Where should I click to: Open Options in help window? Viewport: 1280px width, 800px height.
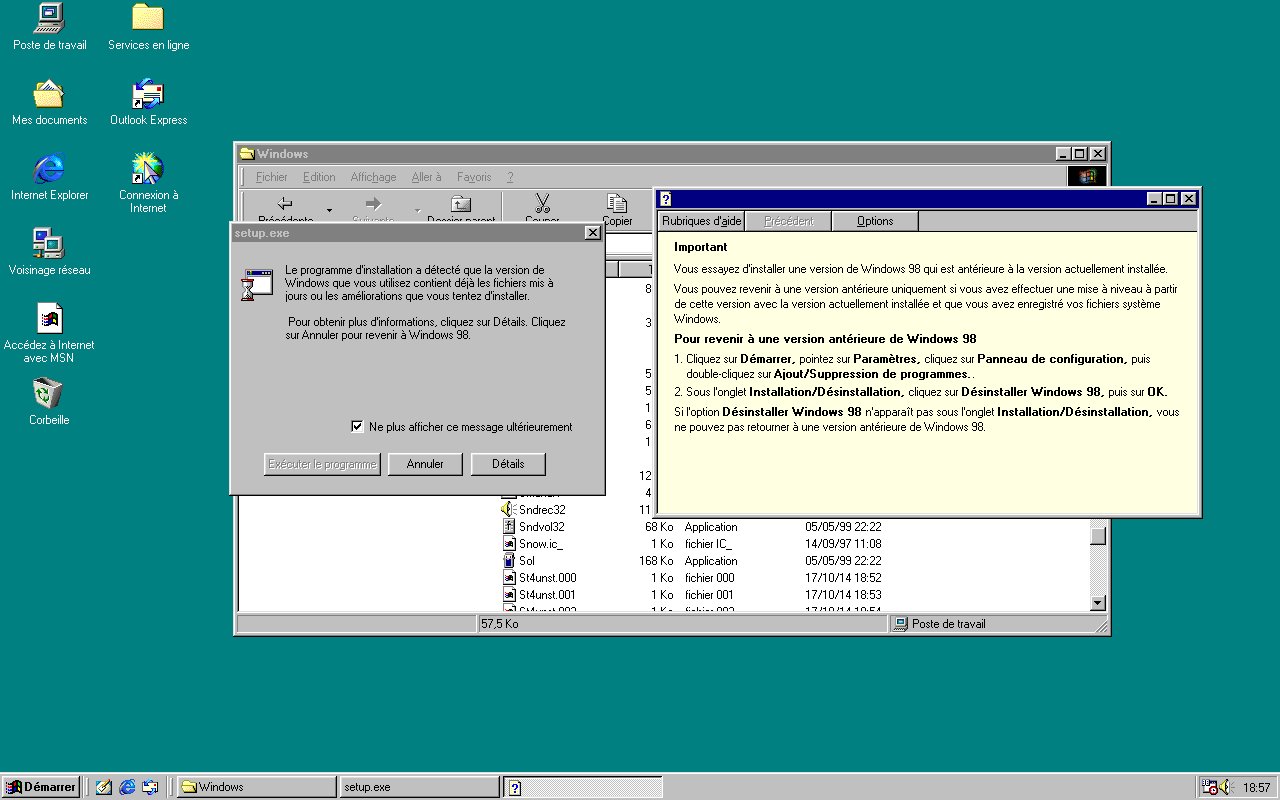[875, 221]
